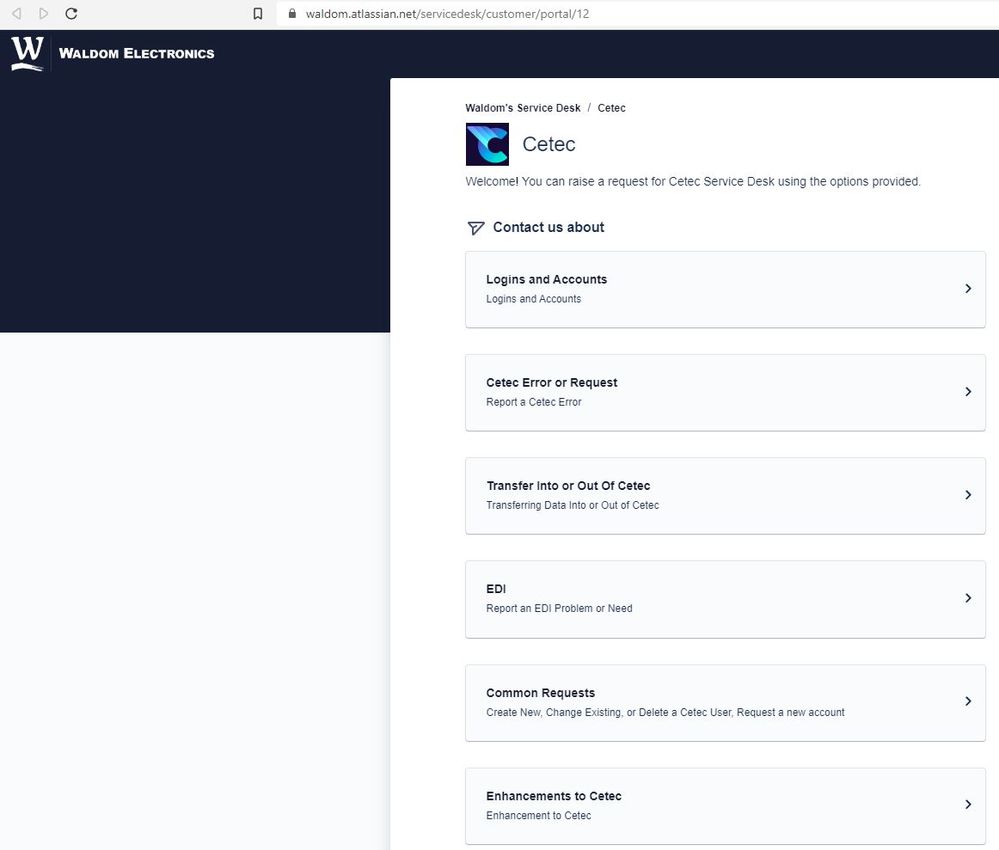Click the browser forward arrow
The width and height of the screenshot is (999, 850).
41,14
